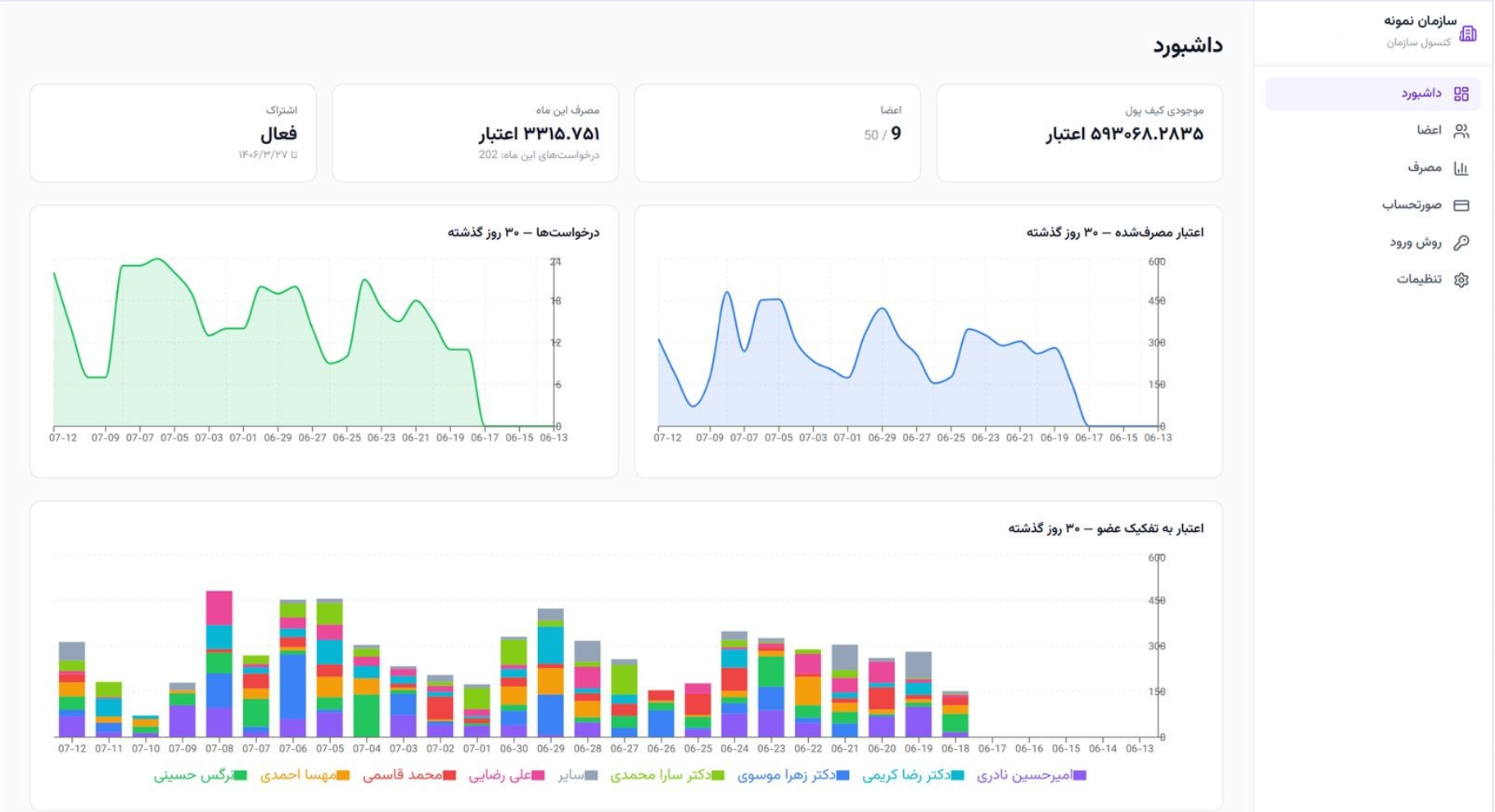Click the subscription status card فعال
This screenshot has height=812, width=1495.
click(173, 133)
